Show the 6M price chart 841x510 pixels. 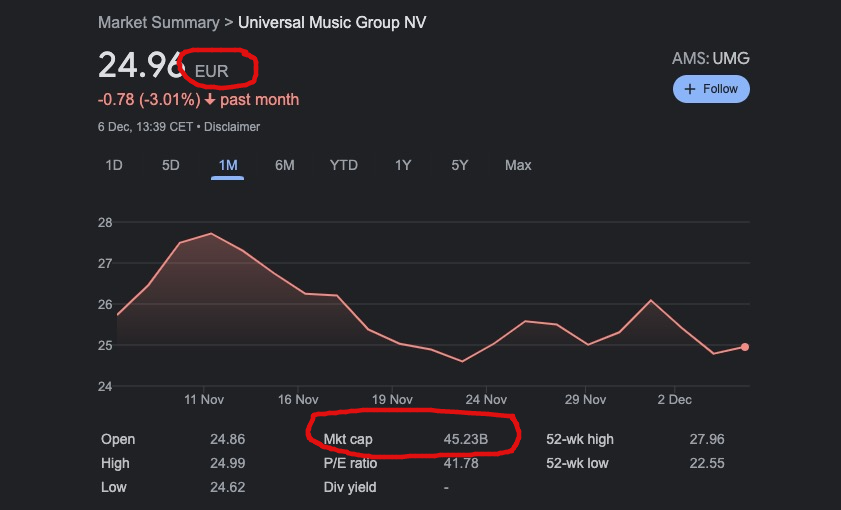285,165
